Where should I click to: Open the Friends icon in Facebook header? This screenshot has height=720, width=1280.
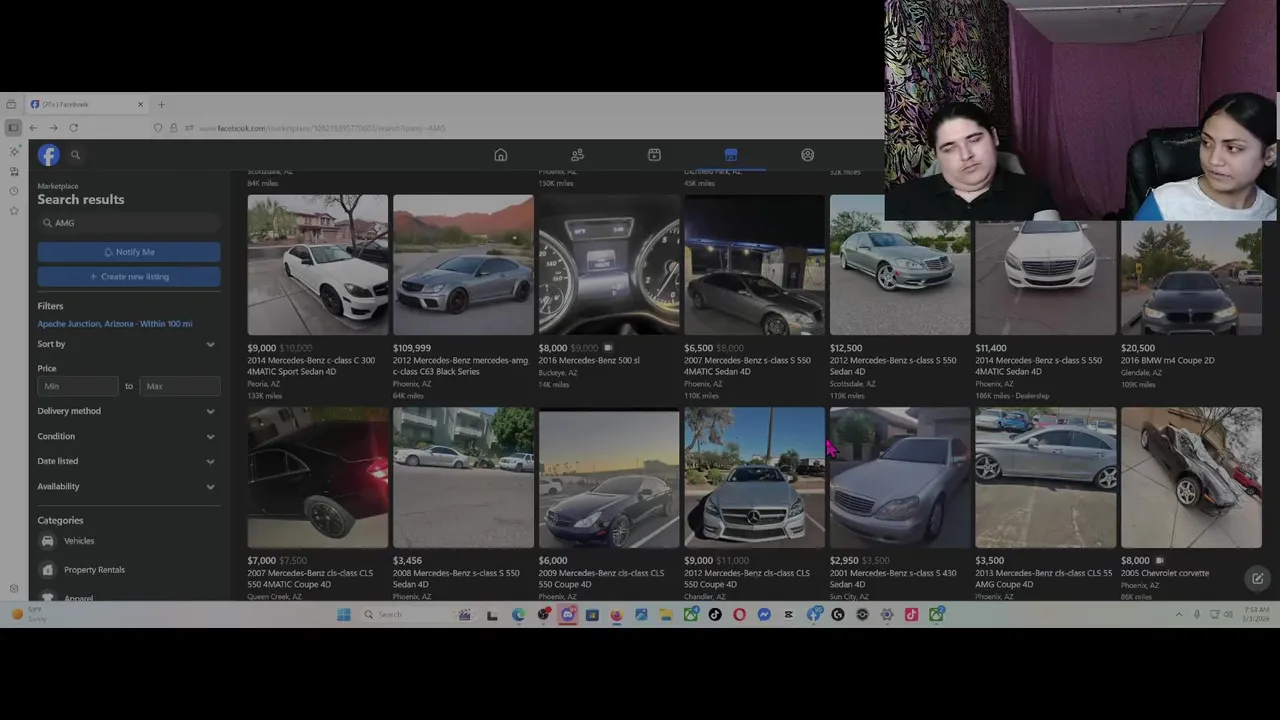click(x=577, y=155)
